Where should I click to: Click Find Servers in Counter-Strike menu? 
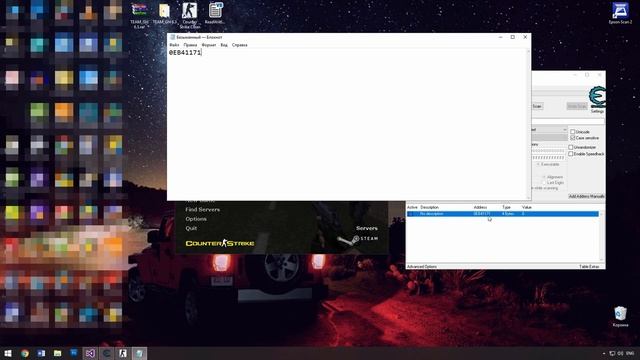coord(202,209)
